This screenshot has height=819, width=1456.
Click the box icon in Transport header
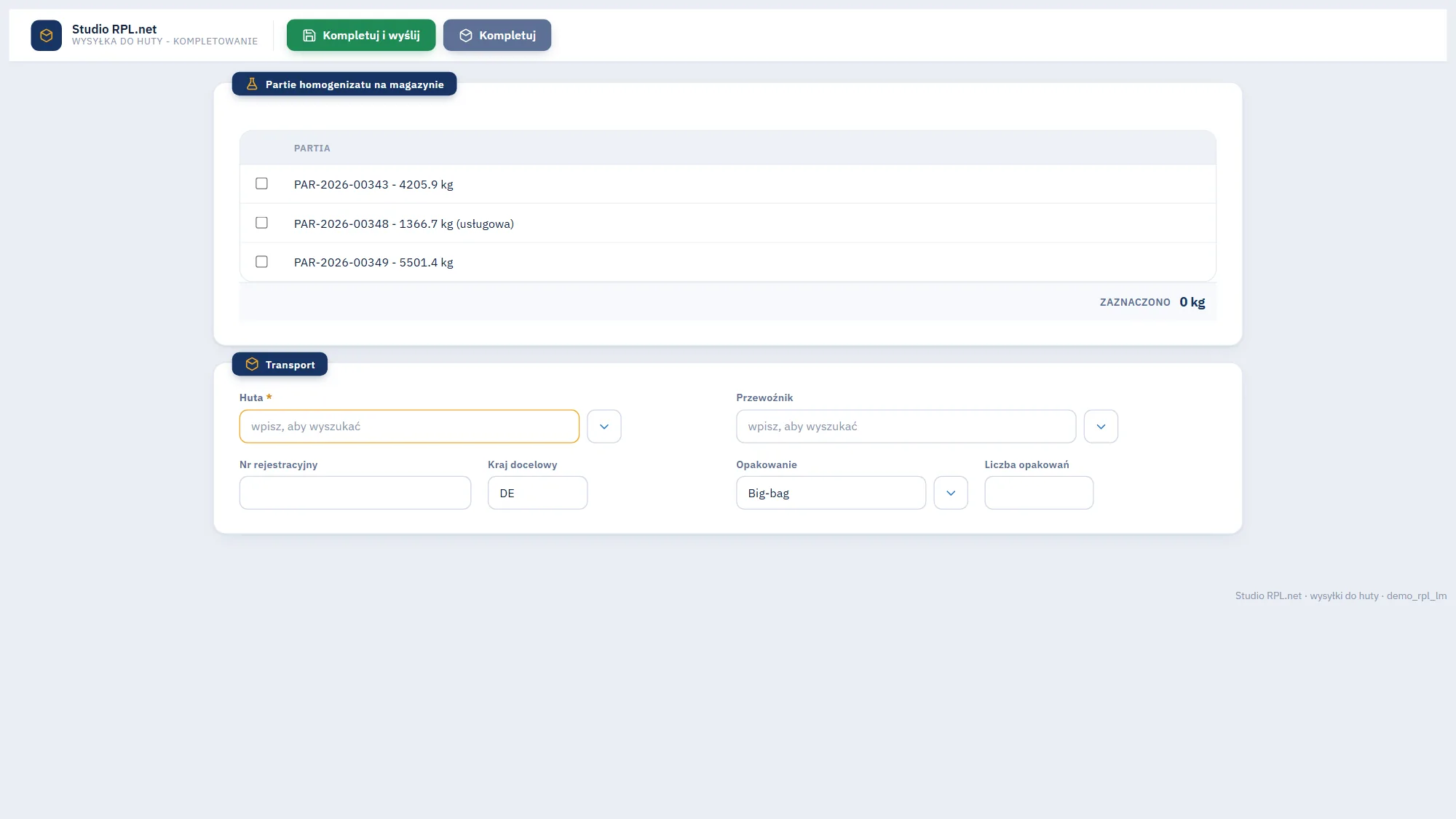click(x=252, y=364)
